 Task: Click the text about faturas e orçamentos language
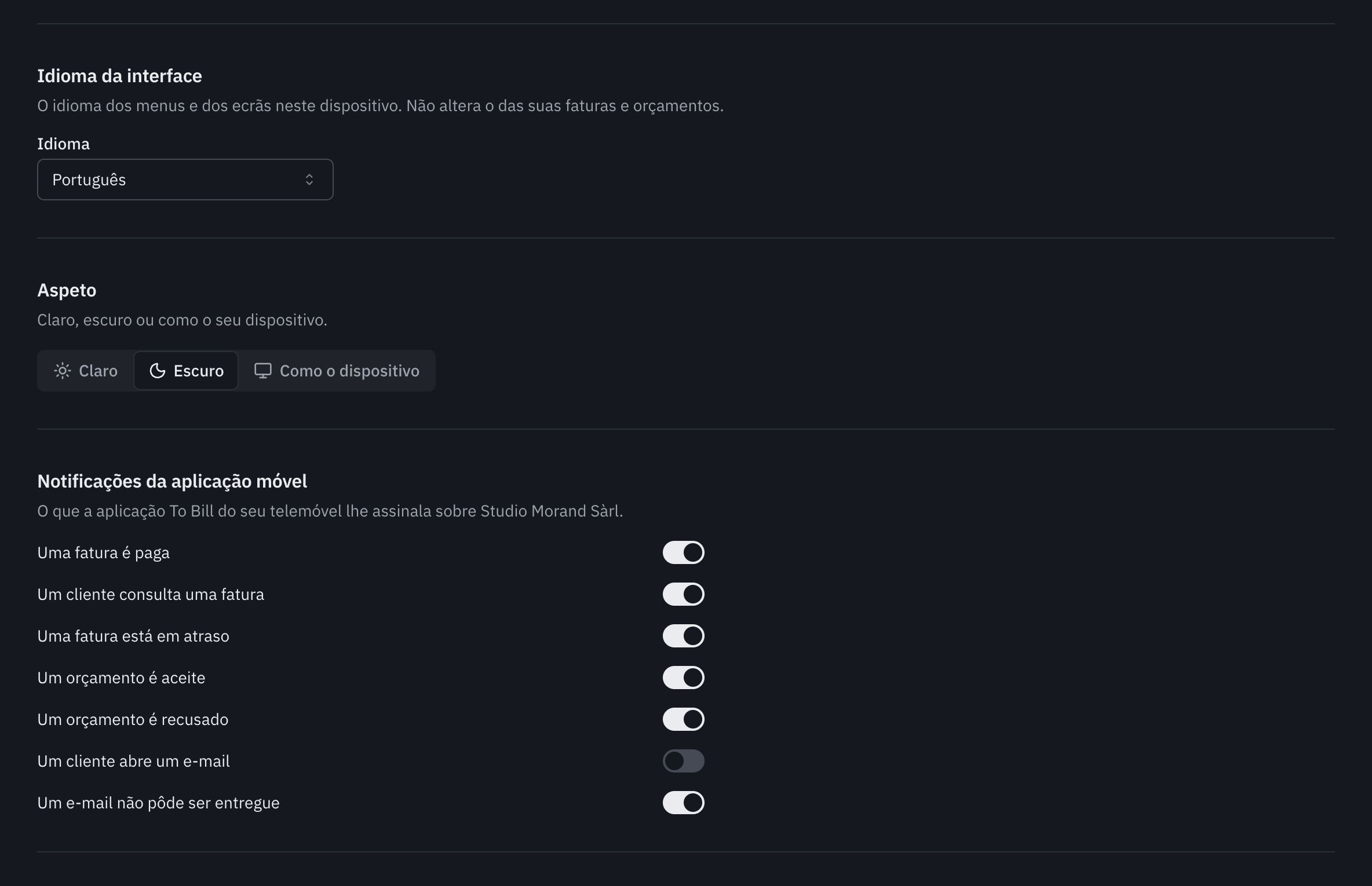[x=381, y=105]
